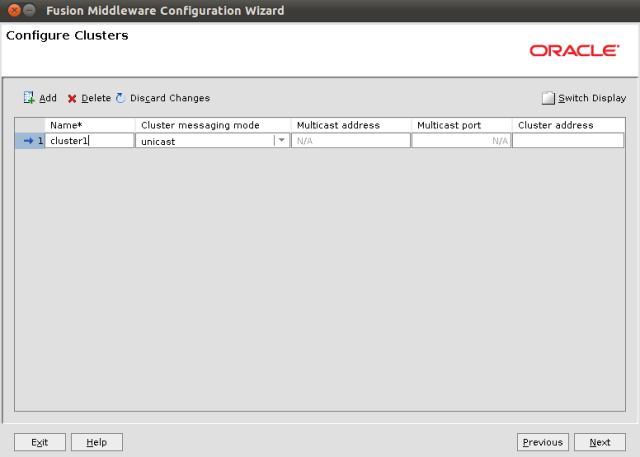
Task: Open the unicast messaging mode dropdown arrow
Action: click(281, 140)
